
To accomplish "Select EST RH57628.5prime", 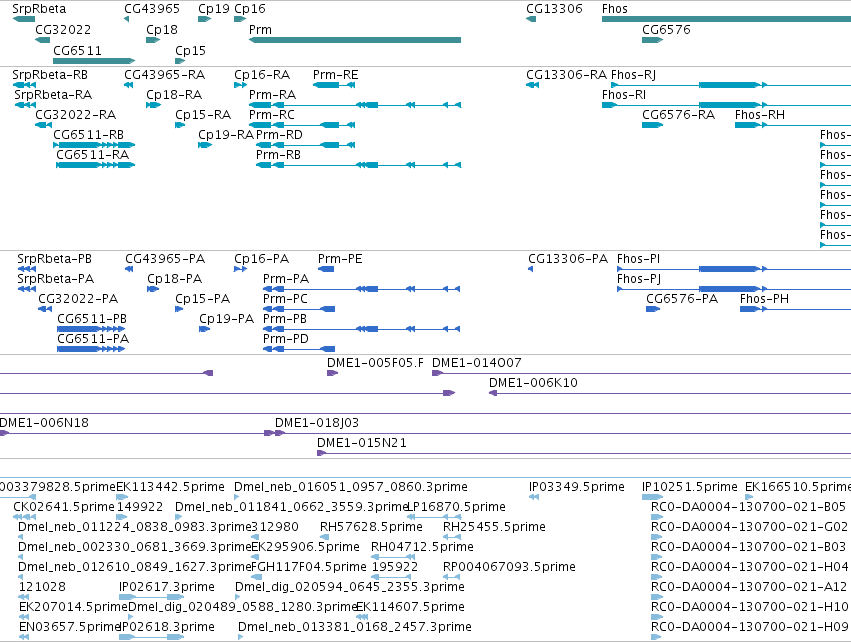I will click(371, 527).
